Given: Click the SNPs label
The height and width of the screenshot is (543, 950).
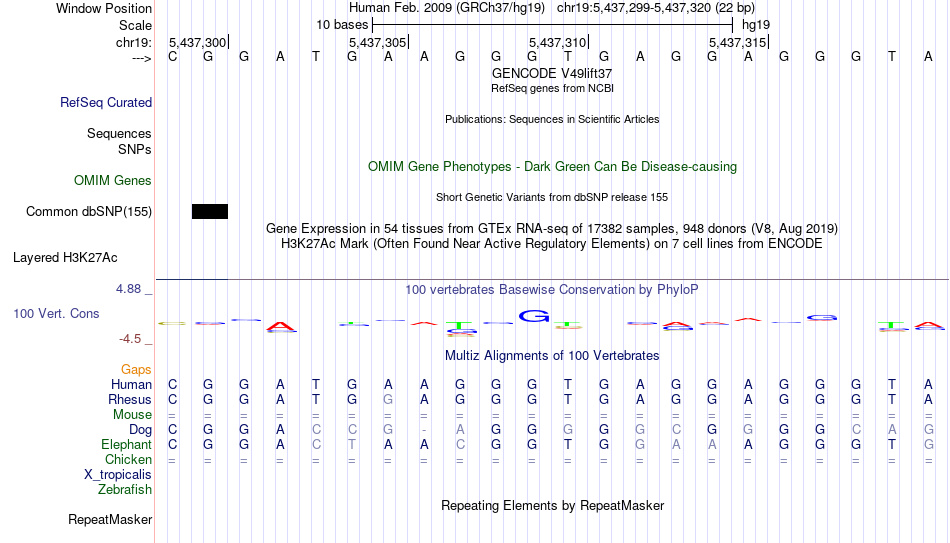Looking at the screenshot, I should pyautogui.click(x=135, y=149).
